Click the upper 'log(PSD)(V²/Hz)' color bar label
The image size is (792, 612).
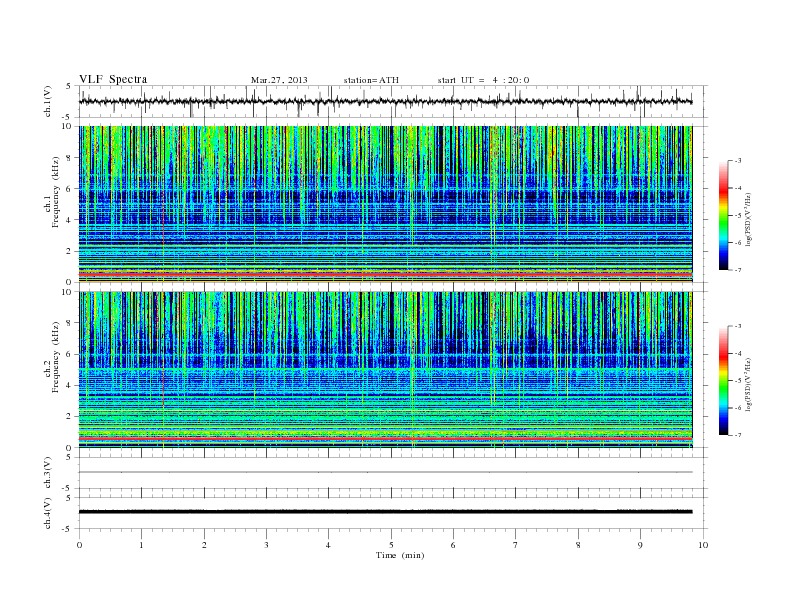[748, 218]
